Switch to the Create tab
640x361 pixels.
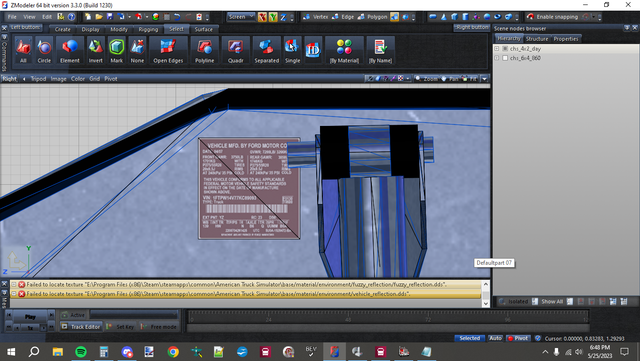click(x=62, y=29)
